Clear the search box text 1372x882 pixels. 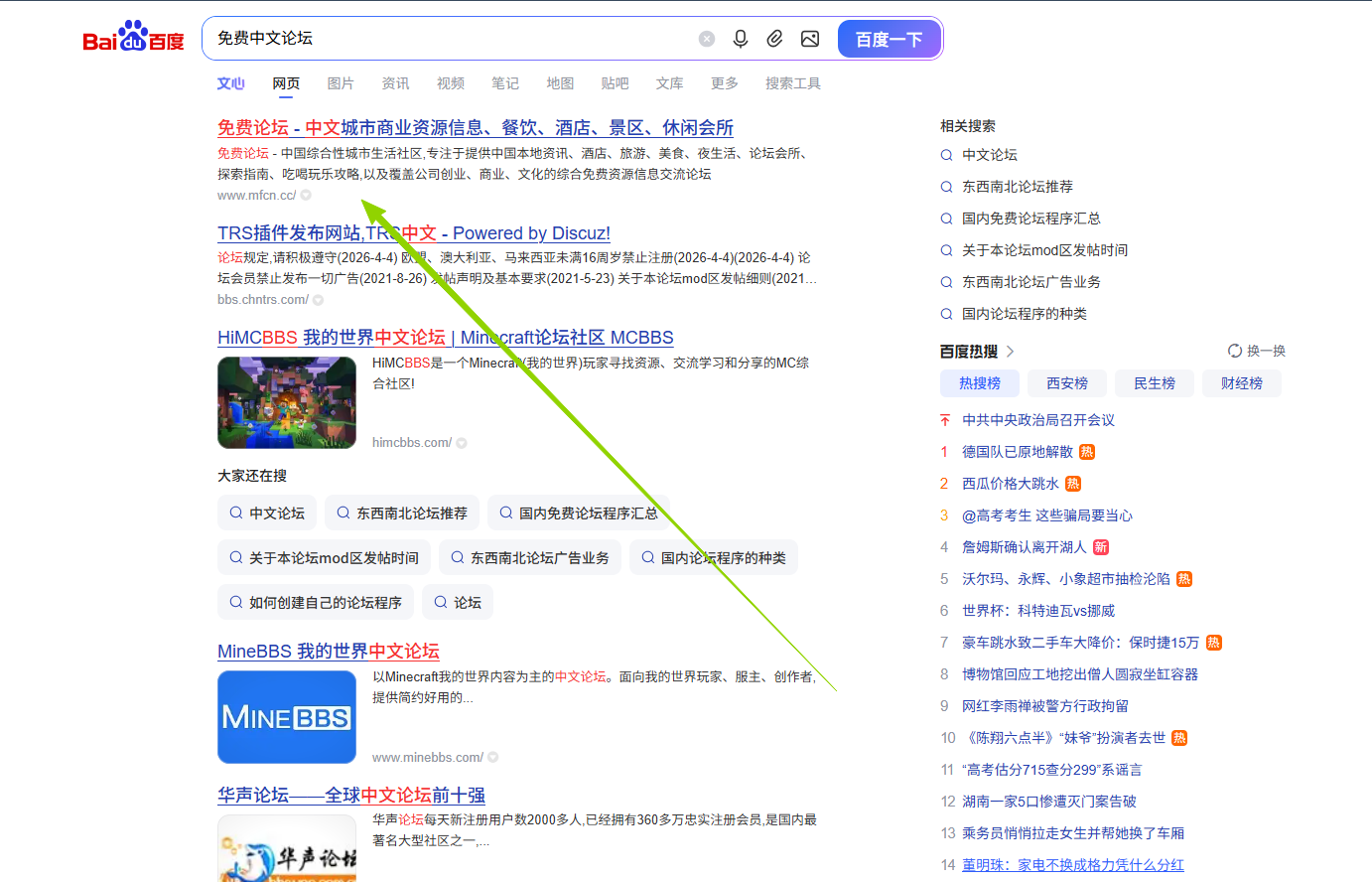pos(707,39)
